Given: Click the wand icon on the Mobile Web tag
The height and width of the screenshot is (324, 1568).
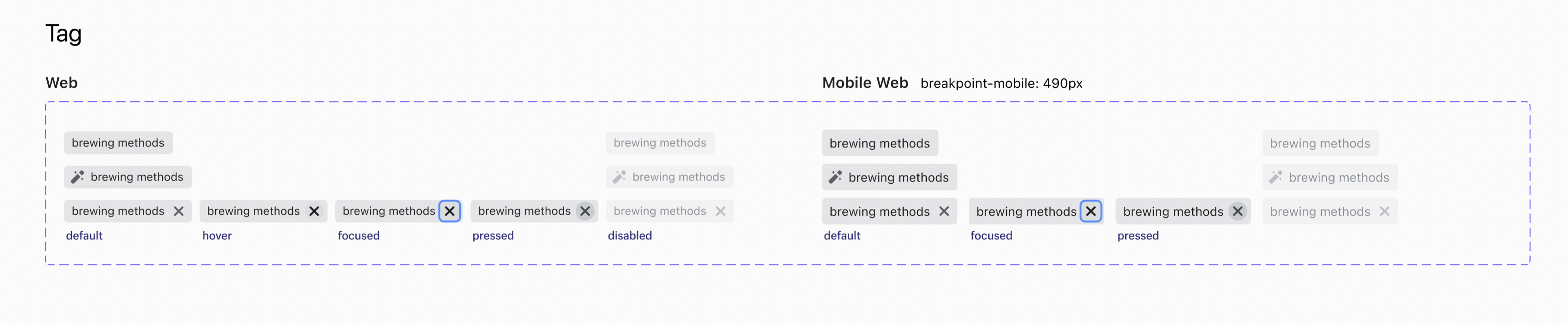Looking at the screenshot, I should point(835,177).
